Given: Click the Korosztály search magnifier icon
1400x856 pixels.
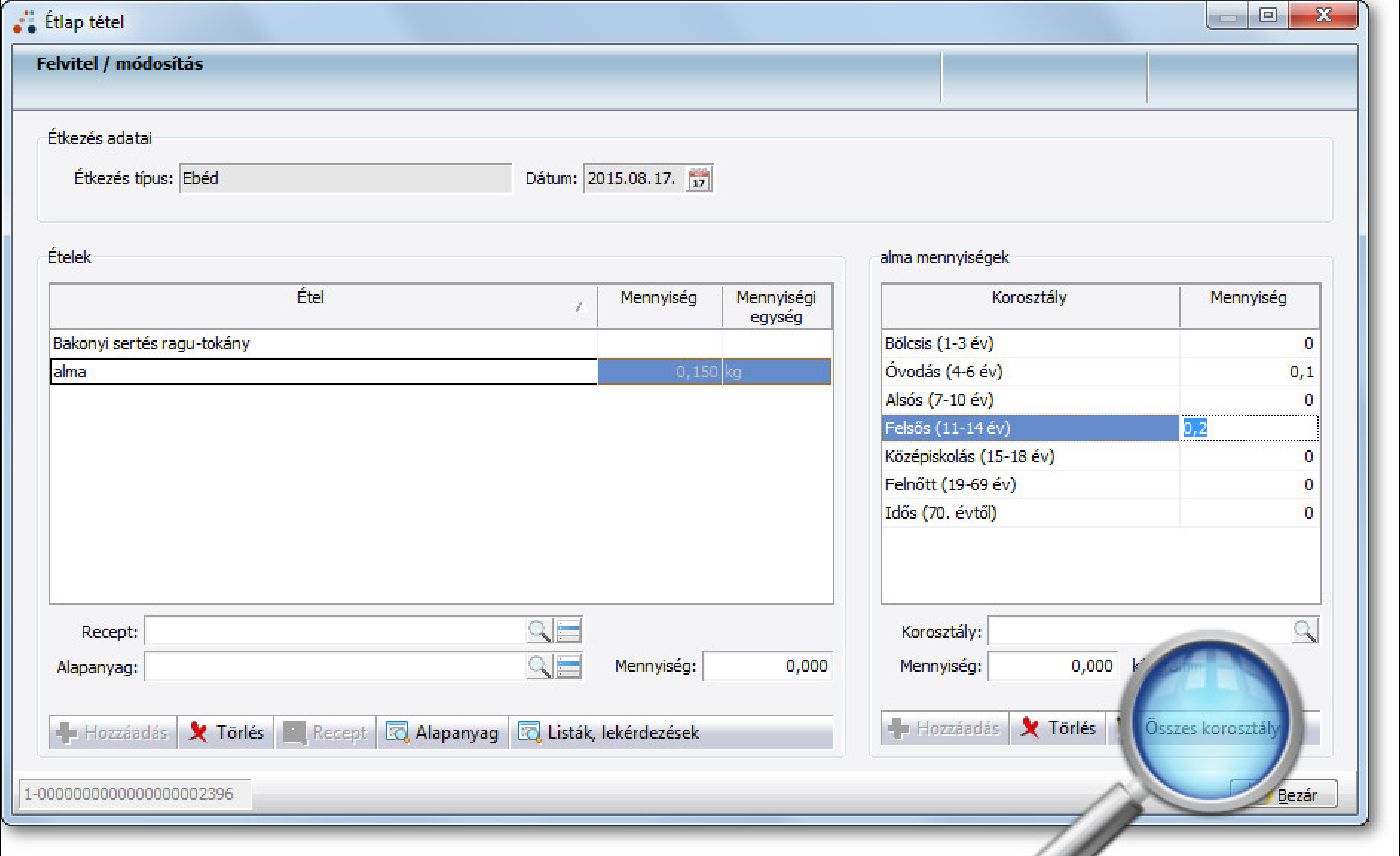Looking at the screenshot, I should 1305,631.
